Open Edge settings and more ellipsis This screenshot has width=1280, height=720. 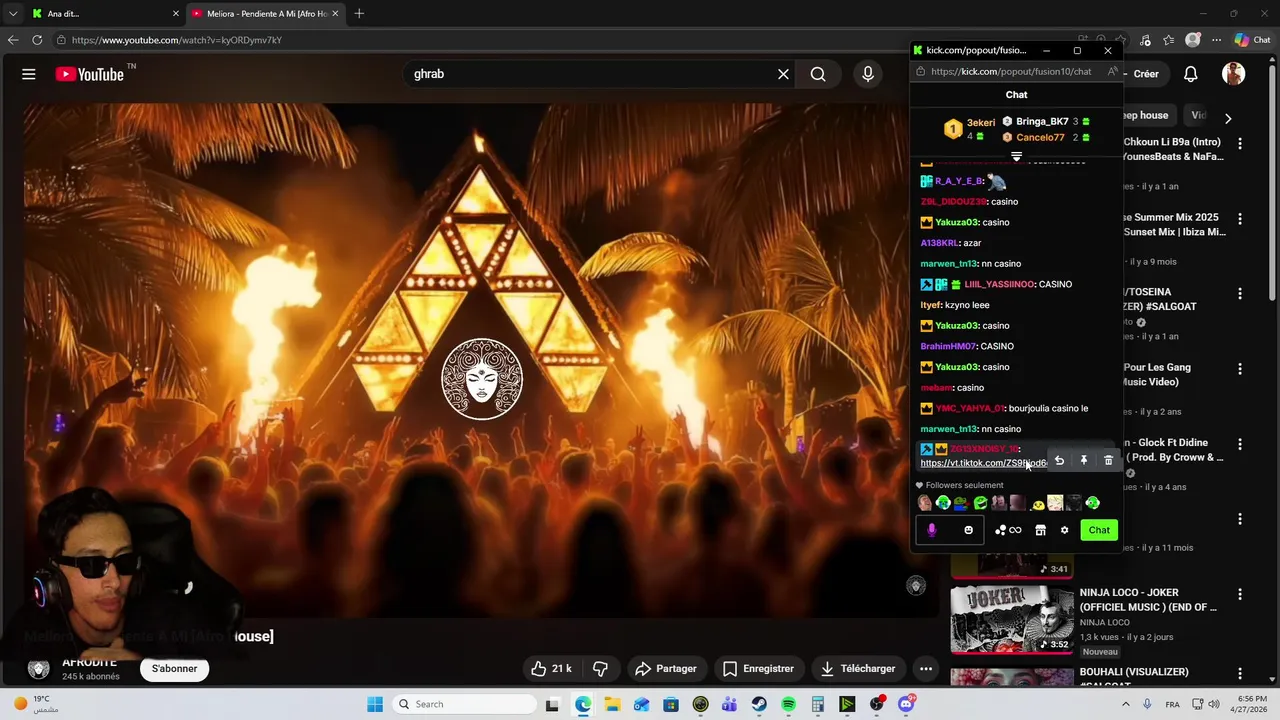coord(1217,40)
